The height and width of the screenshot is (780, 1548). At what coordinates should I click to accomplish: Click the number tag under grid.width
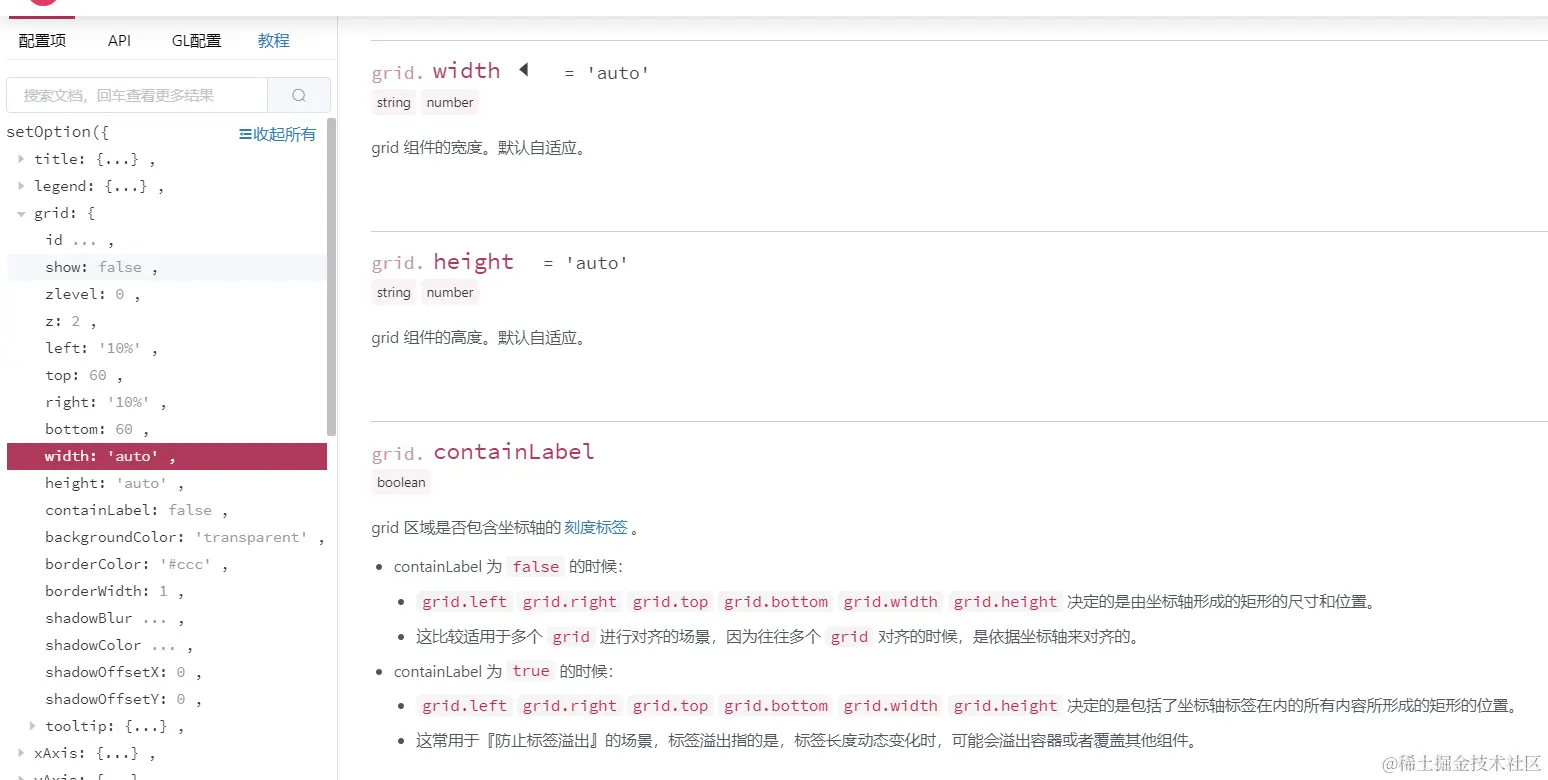[450, 102]
